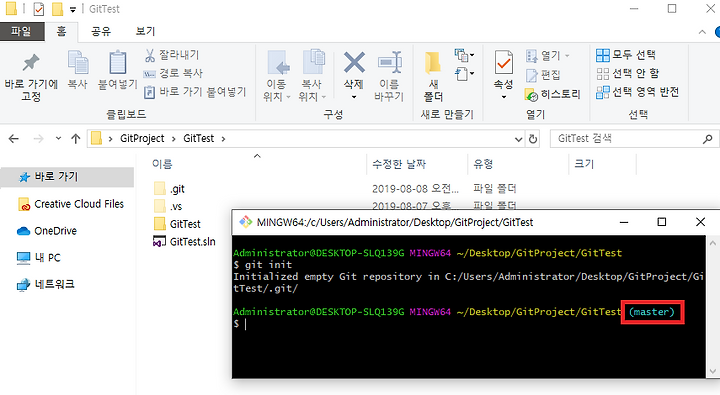Click Edit (편집) in ribbon
Image resolution: width=720 pixels, height=395 pixels.
click(x=543, y=75)
